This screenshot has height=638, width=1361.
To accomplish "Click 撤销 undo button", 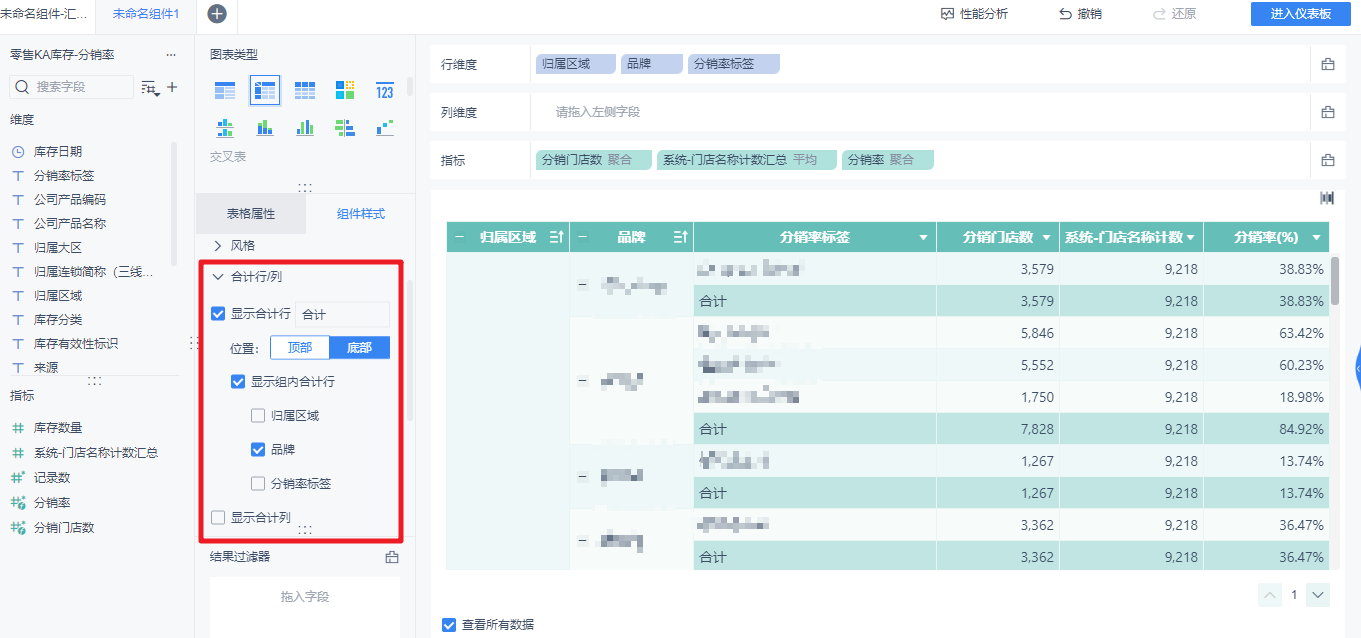I will pyautogui.click(x=1080, y=14).
